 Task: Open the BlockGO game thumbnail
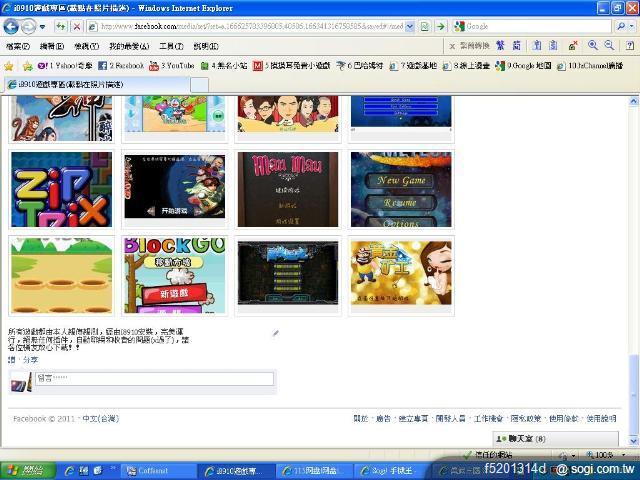(x=175, y=276)
